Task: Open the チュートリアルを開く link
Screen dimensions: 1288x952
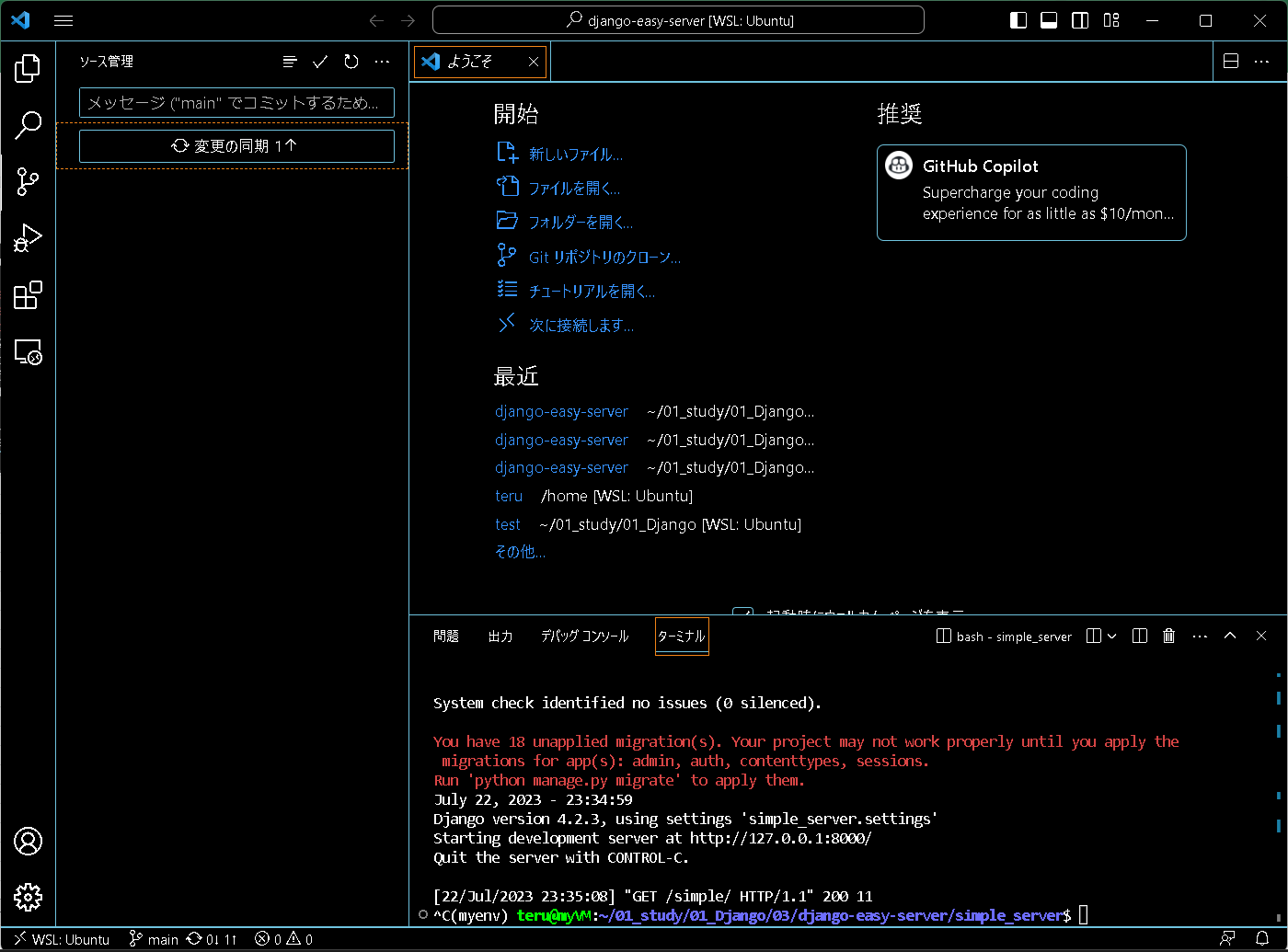Action: [592, 291]
